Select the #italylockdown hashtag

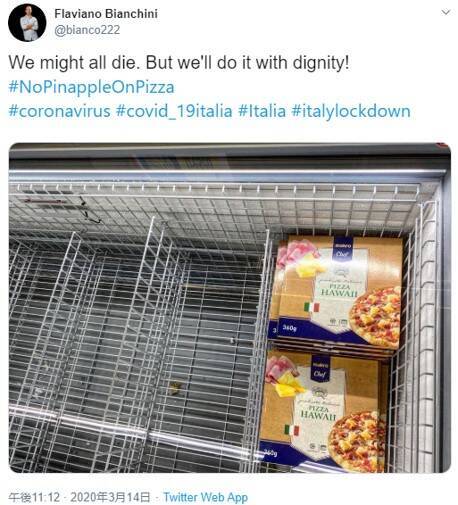pyautogui.click(x=351, y=111)
